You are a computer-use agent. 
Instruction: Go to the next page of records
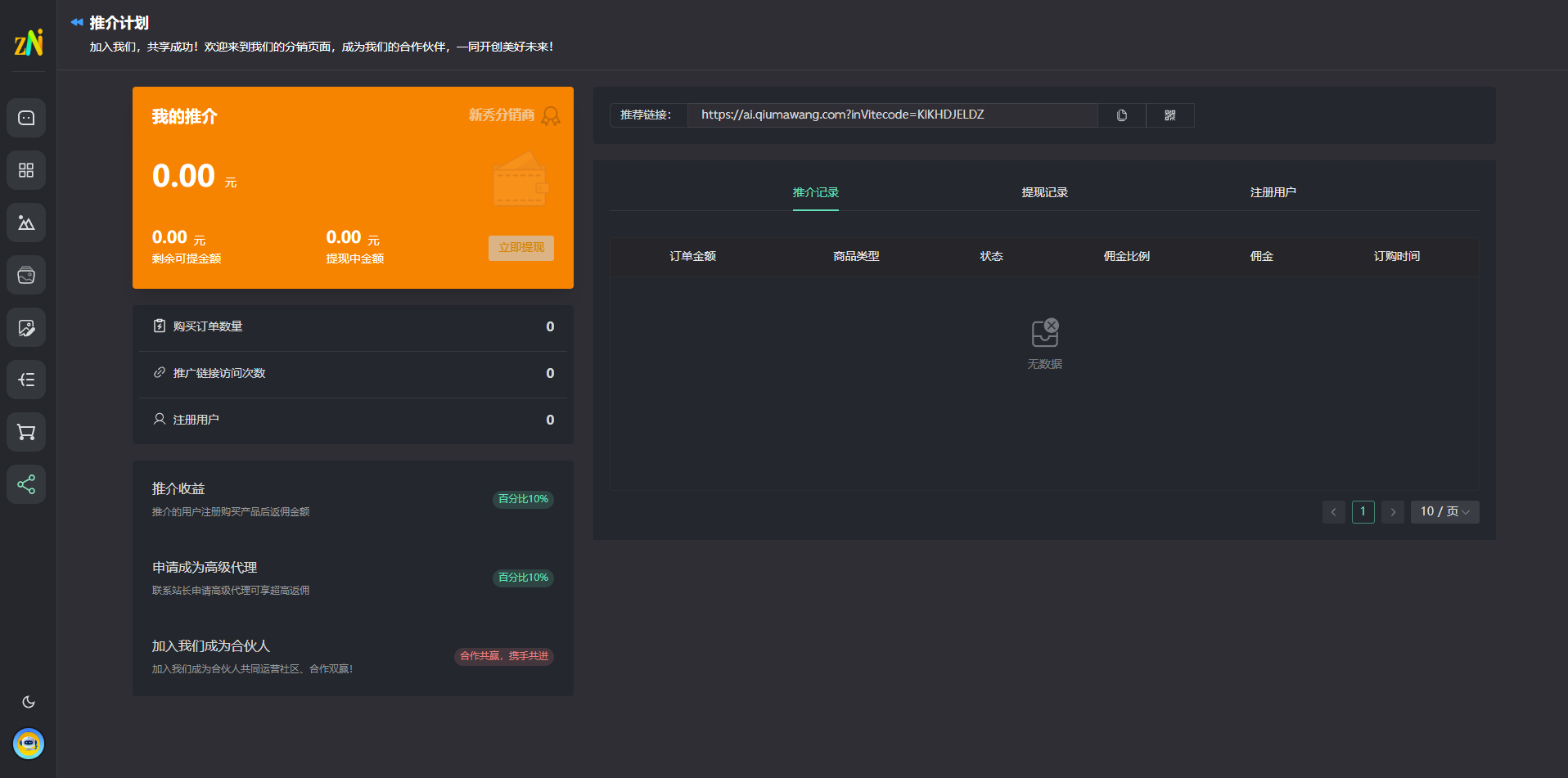[x=1393, y=512]
